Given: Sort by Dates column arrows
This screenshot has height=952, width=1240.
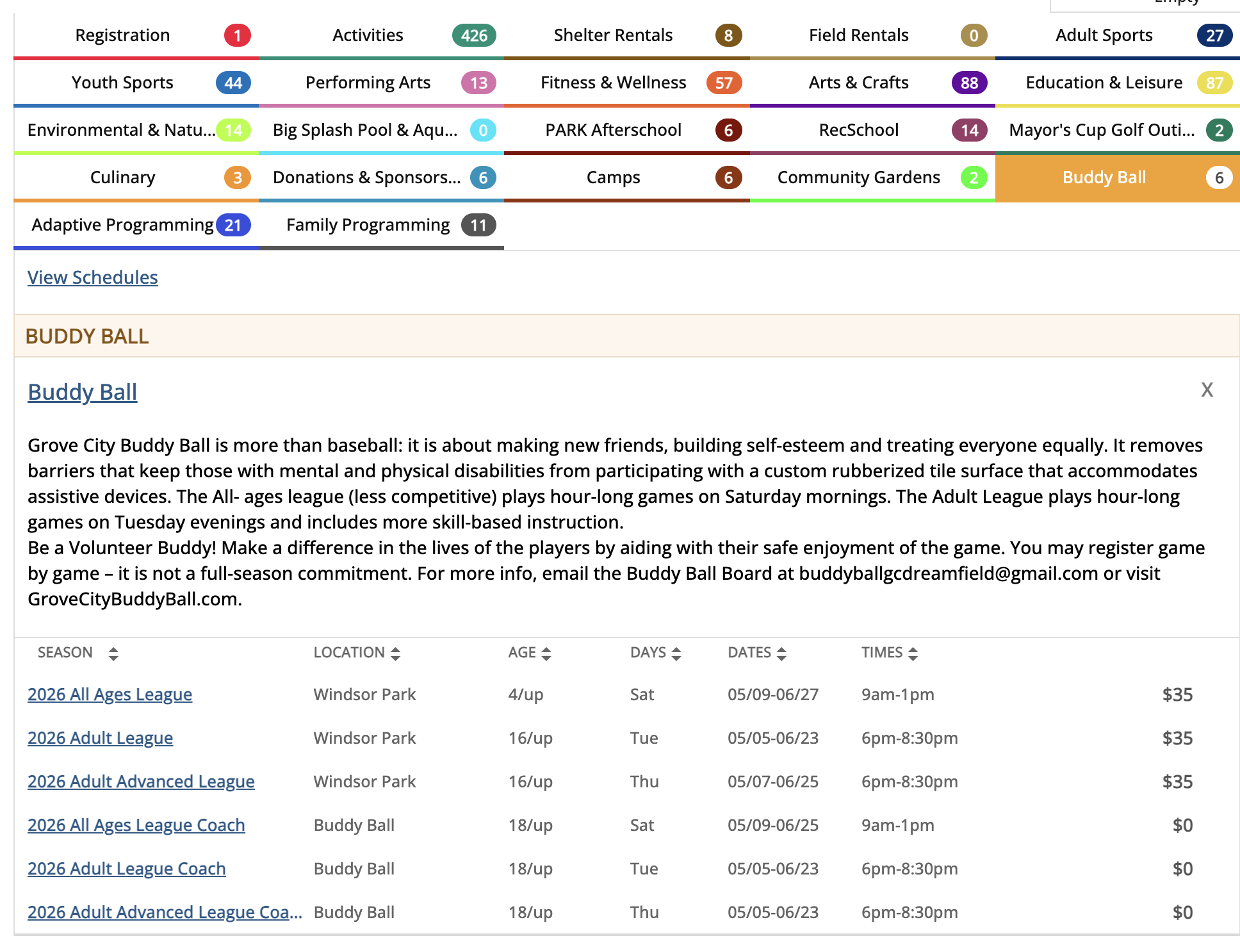Looking at the screenshot, I should (x=781, y=653).
